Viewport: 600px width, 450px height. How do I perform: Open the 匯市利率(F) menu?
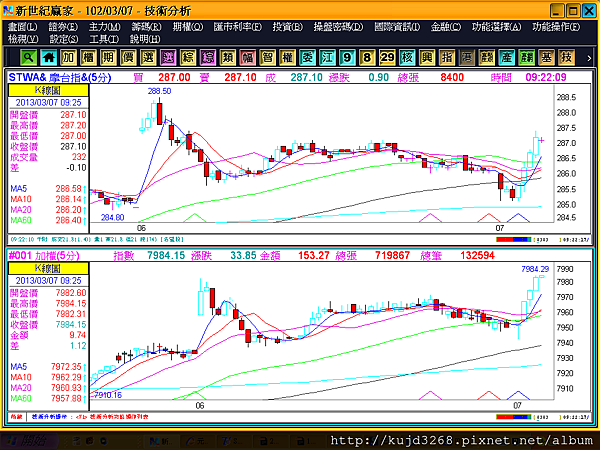(x=238, y=27)
